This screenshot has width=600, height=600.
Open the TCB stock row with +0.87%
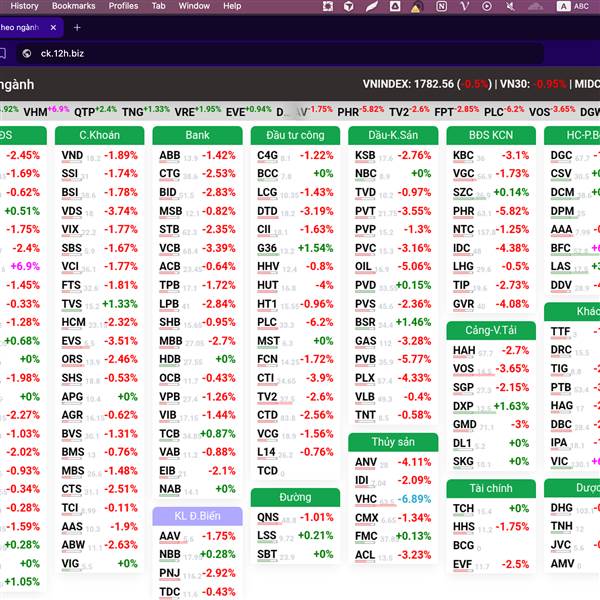[197, 434]
